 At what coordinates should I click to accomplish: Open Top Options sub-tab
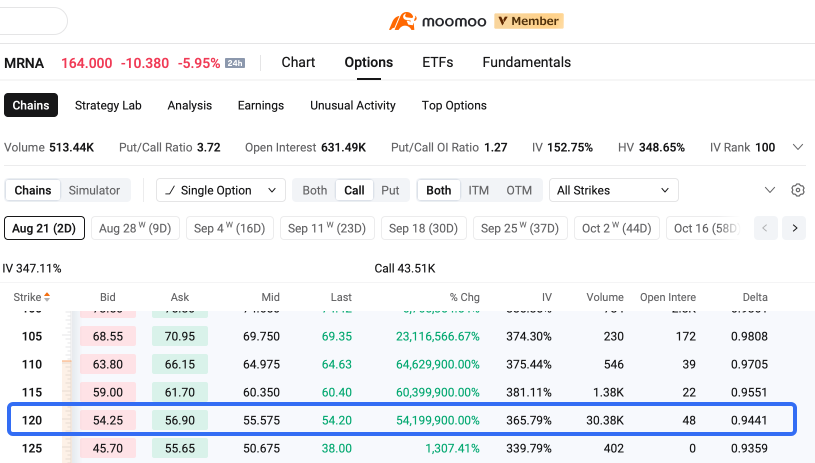[x=454, y=105]
